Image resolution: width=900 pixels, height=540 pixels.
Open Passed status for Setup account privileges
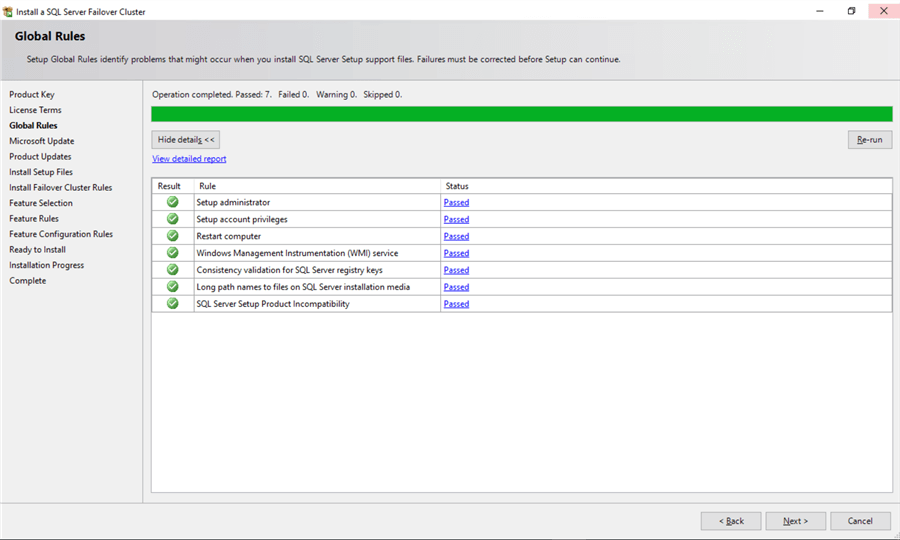(456, 219)
